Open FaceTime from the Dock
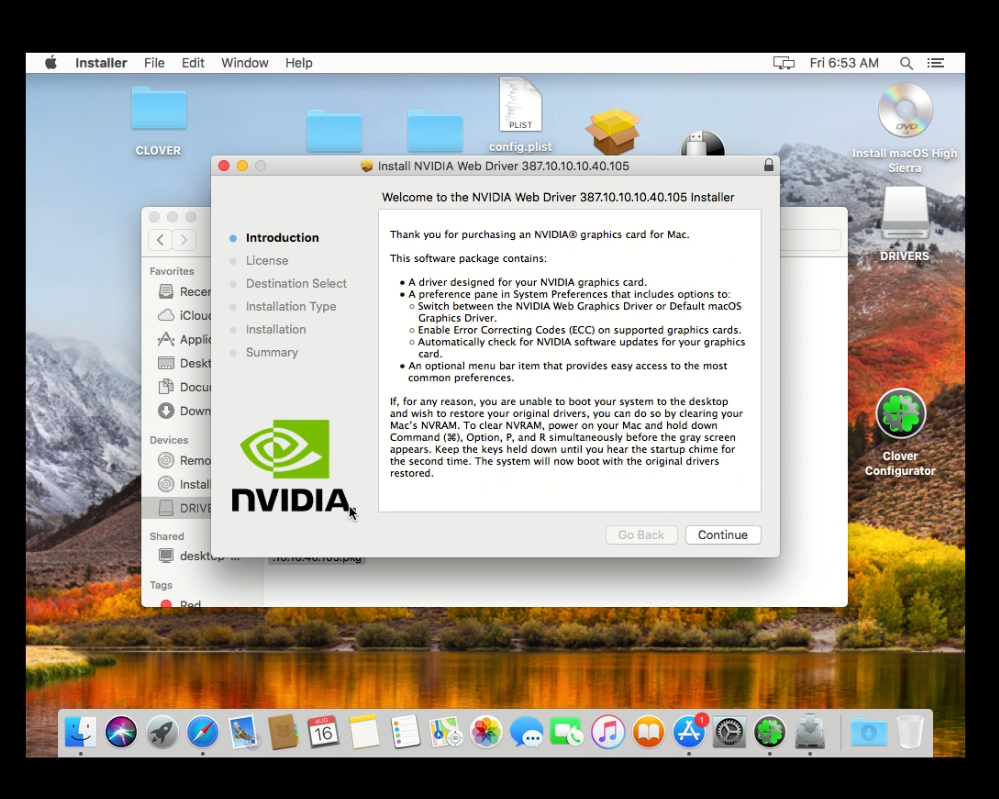 click(567, 731)
